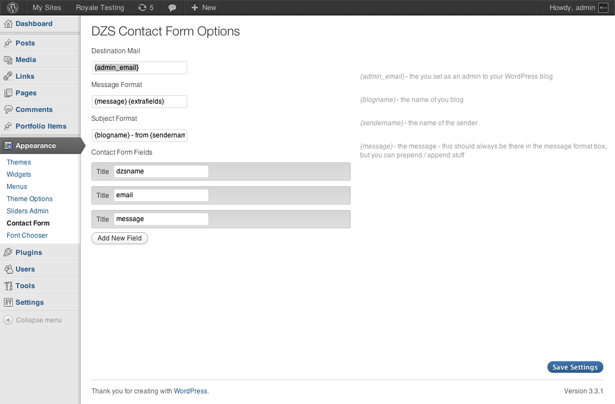
Task: Click the Media icon in sidebar
Action: 8,60
